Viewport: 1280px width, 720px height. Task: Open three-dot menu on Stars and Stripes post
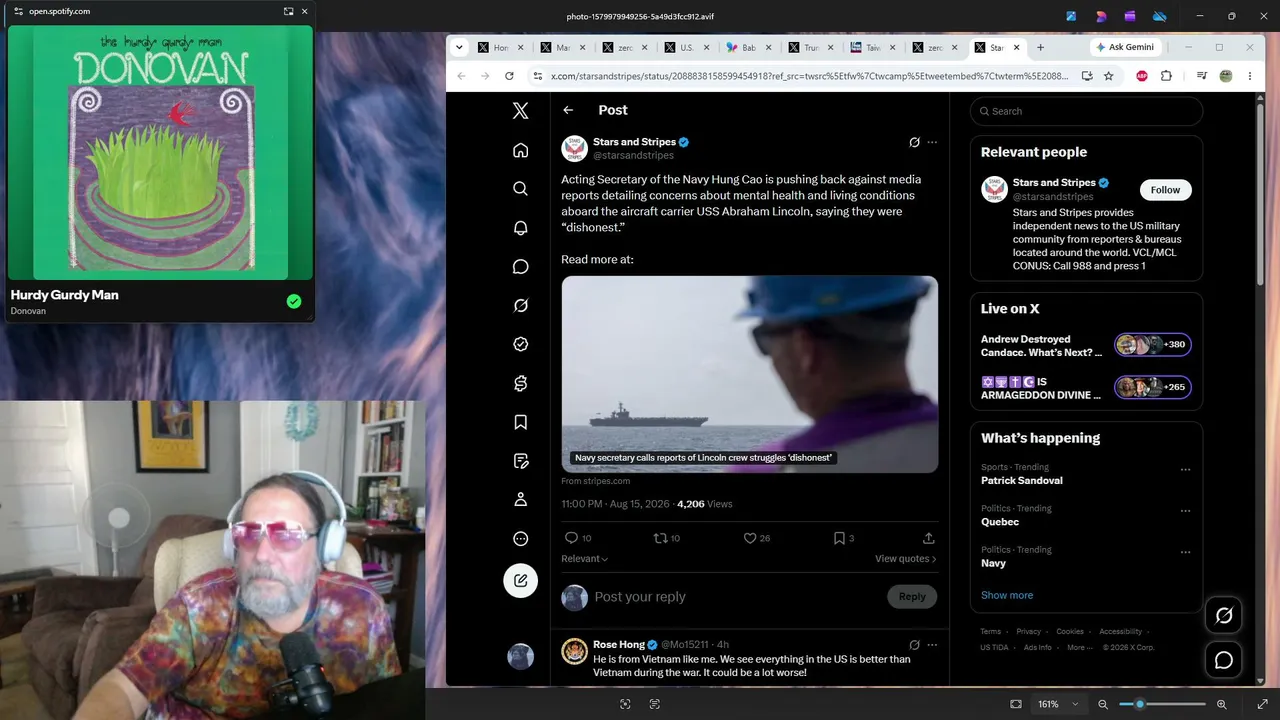click(x=932, y=142)
